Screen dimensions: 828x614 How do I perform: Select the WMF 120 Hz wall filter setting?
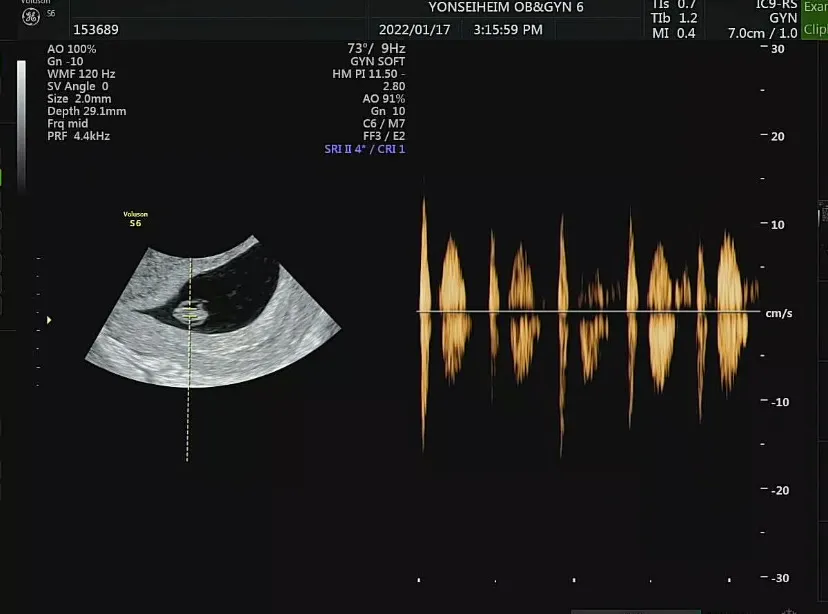81,74
